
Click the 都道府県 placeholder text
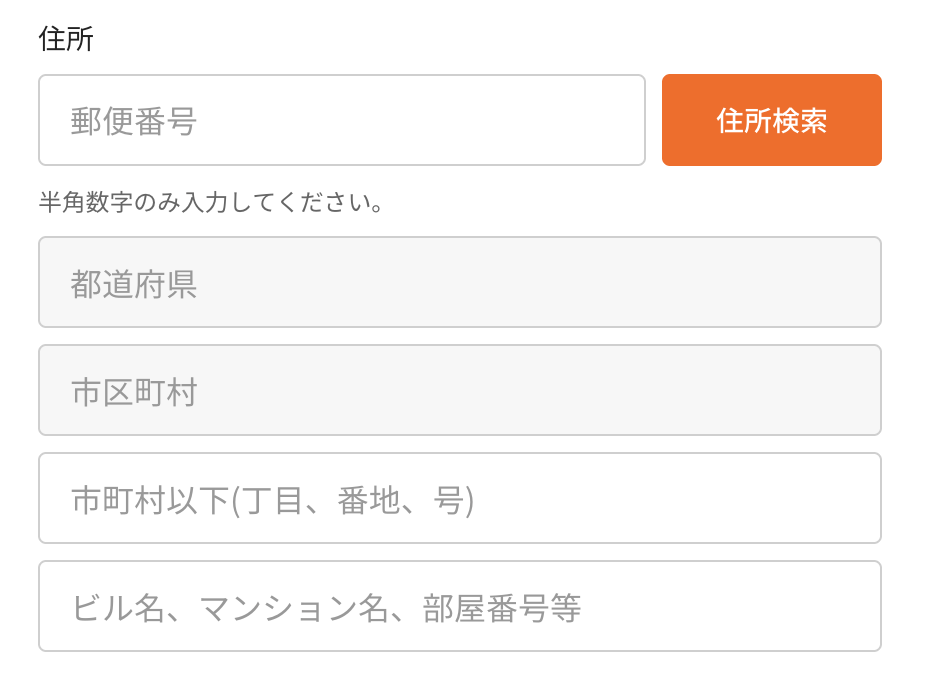point(134,284)
